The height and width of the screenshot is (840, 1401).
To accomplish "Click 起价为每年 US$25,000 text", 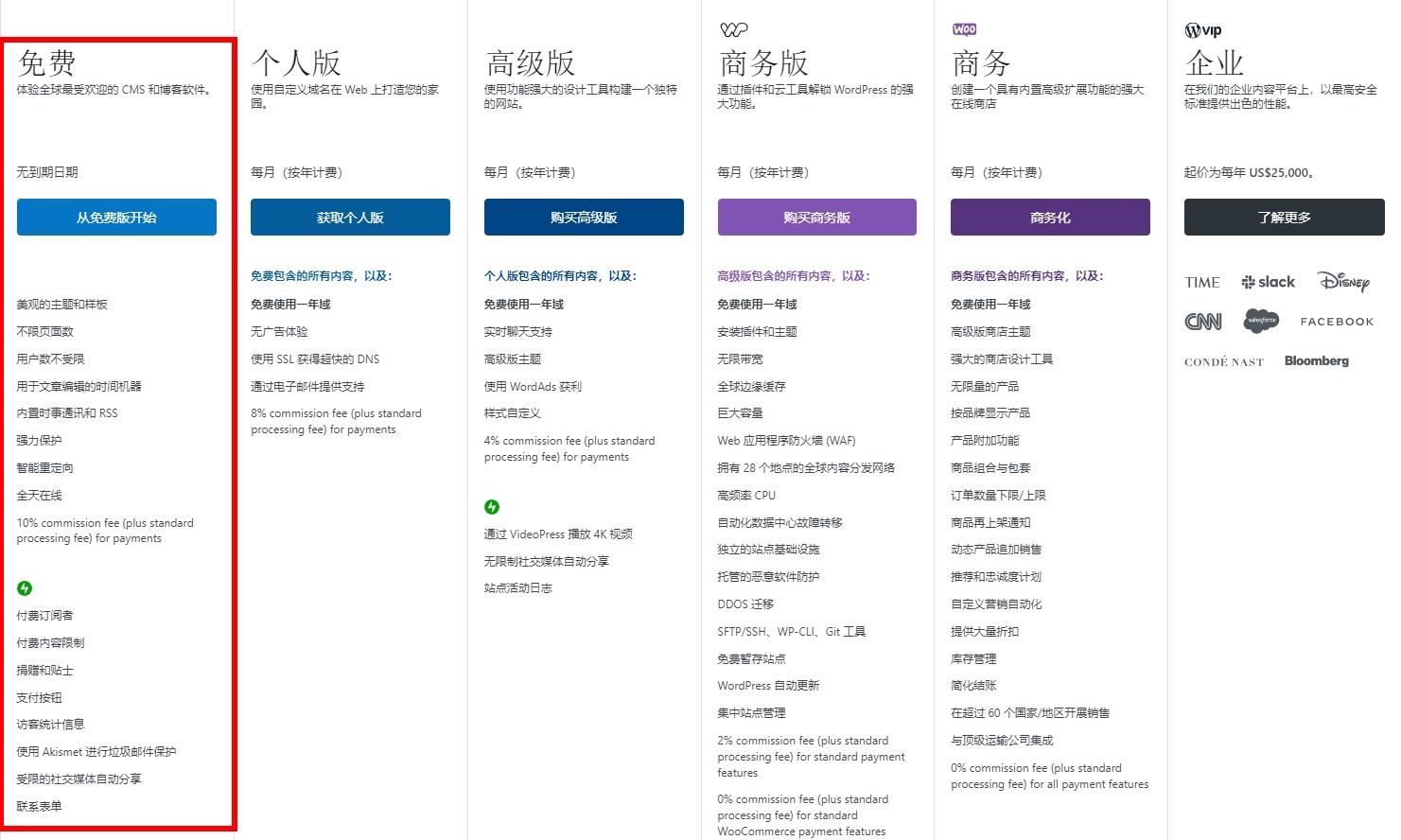I will pyautogui.click(x=1249, y=173).
